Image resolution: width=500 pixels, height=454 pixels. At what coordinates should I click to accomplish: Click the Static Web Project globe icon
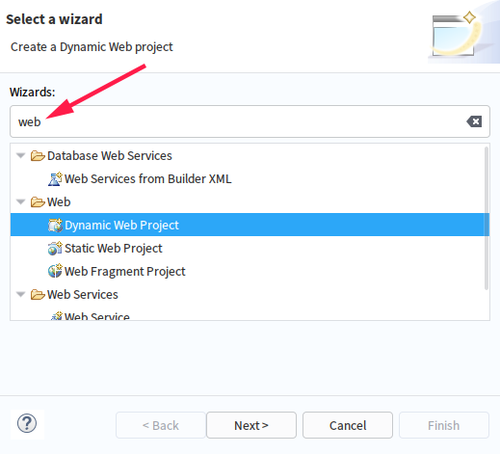55,248
